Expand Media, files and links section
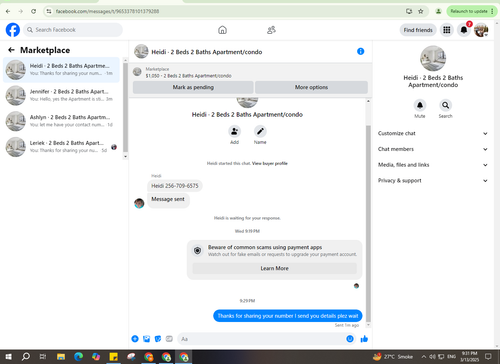Image resolution: width=500 pixels, height=364 pixels. click(x=433, y=165)
